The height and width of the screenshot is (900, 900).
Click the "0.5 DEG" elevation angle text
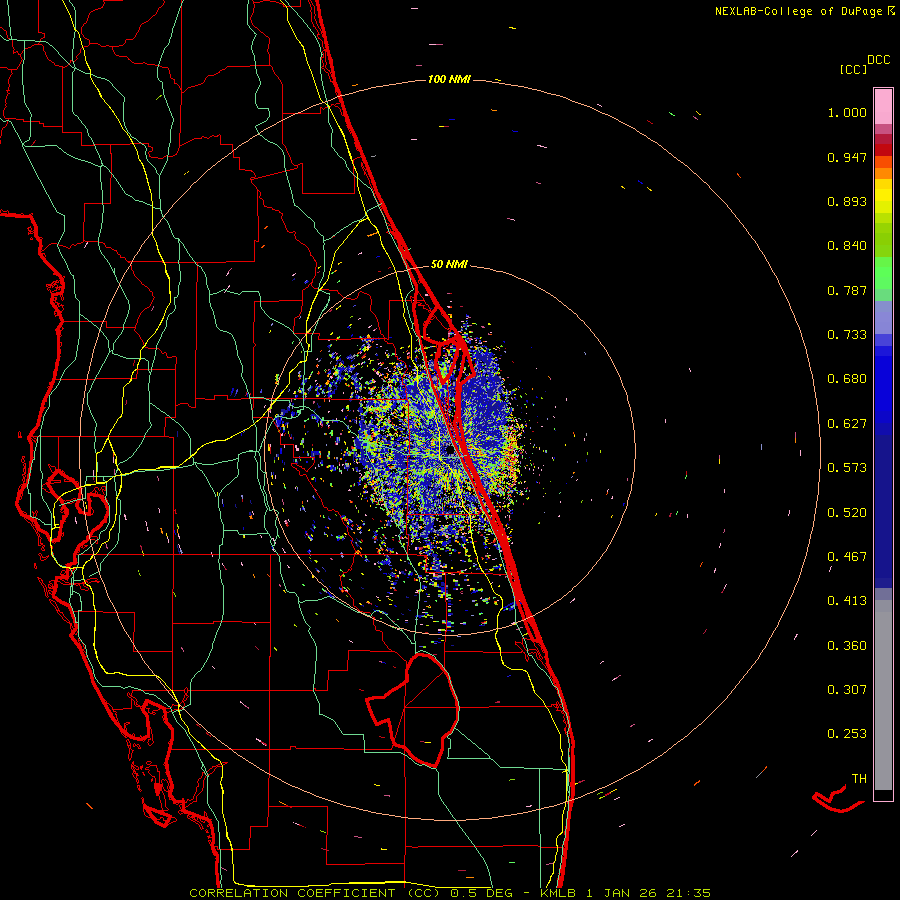point(481,893)
